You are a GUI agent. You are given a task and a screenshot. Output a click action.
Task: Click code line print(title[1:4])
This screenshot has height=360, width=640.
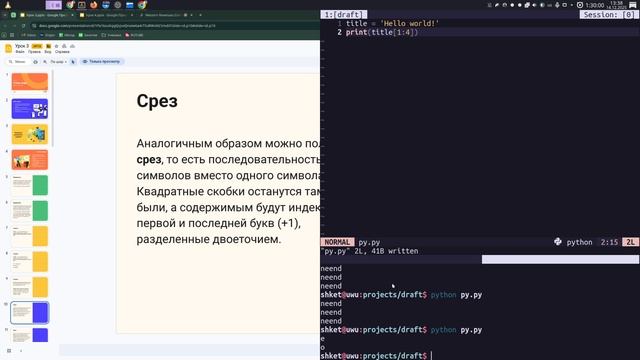[382, 32]
